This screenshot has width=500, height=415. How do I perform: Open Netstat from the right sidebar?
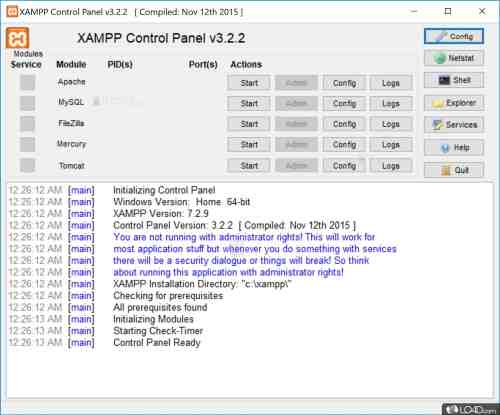pos(454,58)
